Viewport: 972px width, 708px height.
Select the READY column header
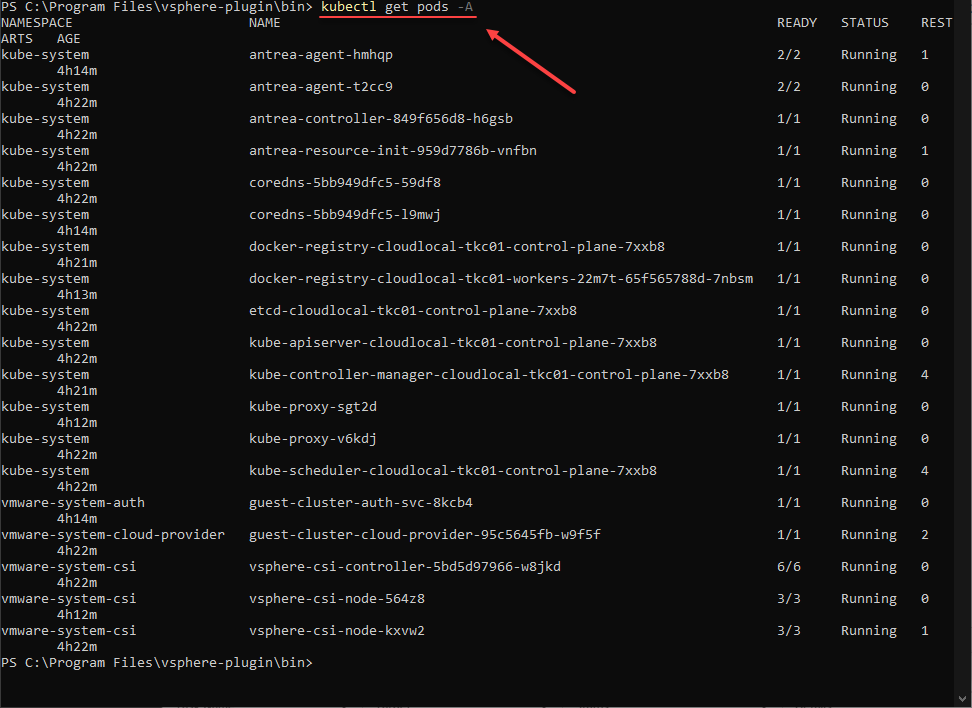click(797, 23)
